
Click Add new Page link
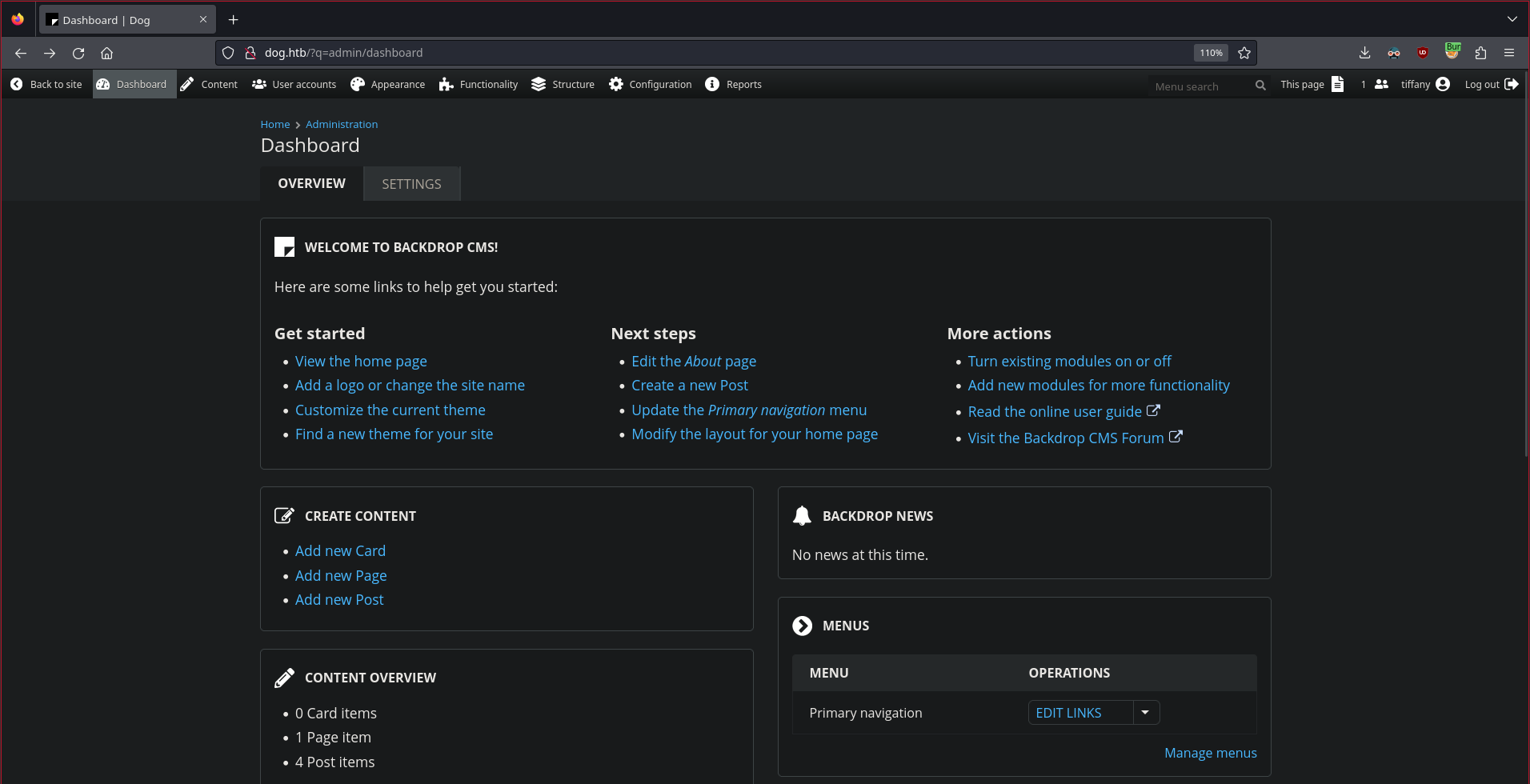coord(341,576)
